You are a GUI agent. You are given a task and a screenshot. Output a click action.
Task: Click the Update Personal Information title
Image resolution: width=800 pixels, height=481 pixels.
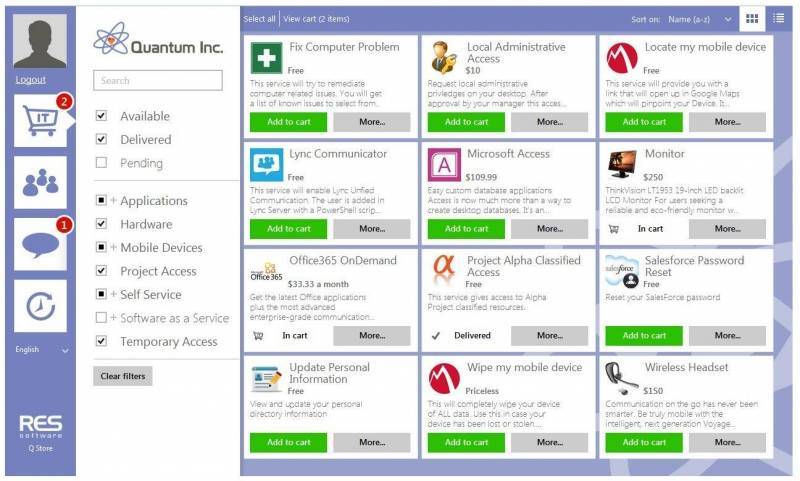[329, 373]
